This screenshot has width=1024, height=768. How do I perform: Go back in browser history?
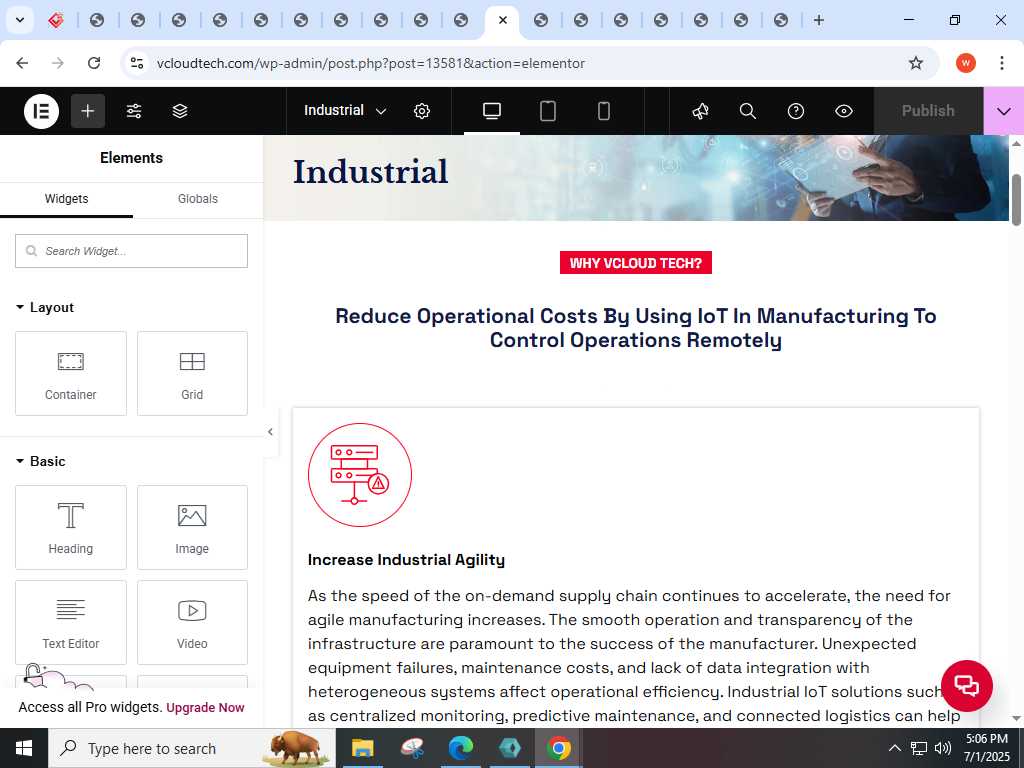point(22,63)
